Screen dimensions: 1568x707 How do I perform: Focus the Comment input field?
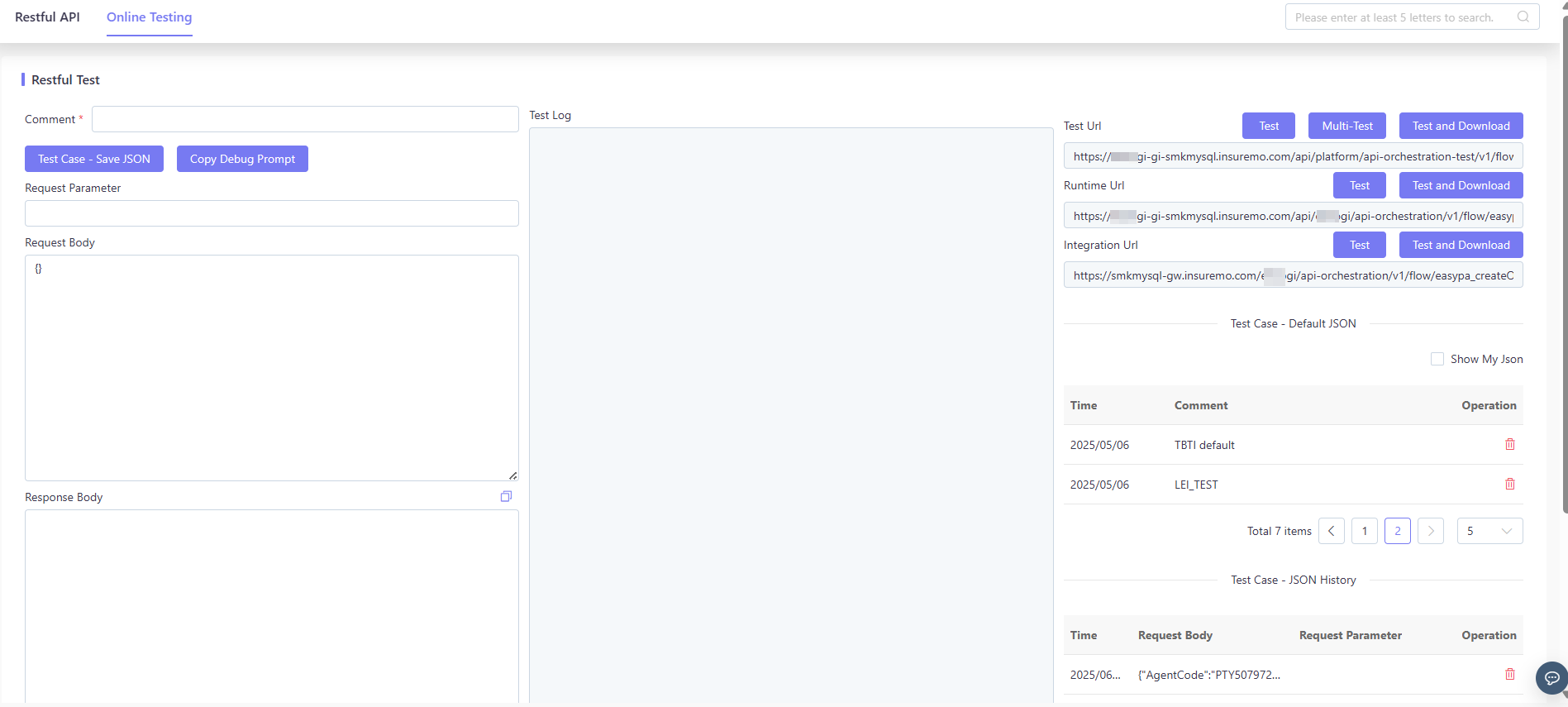[x=305, y=119]
